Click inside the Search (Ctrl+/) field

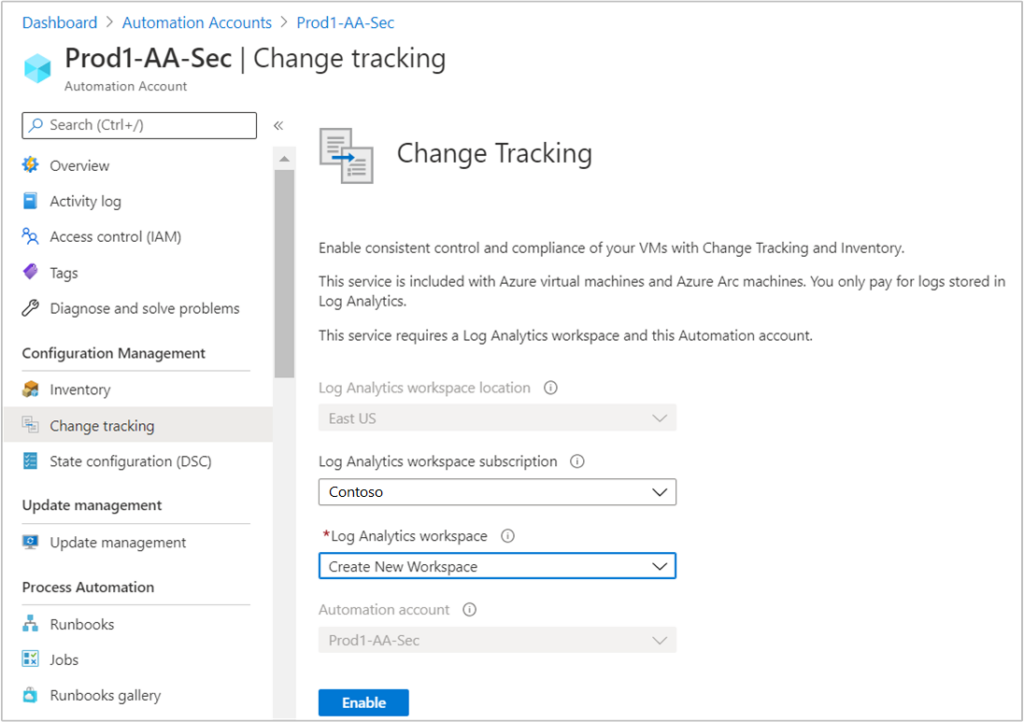(x=139, y=125)
